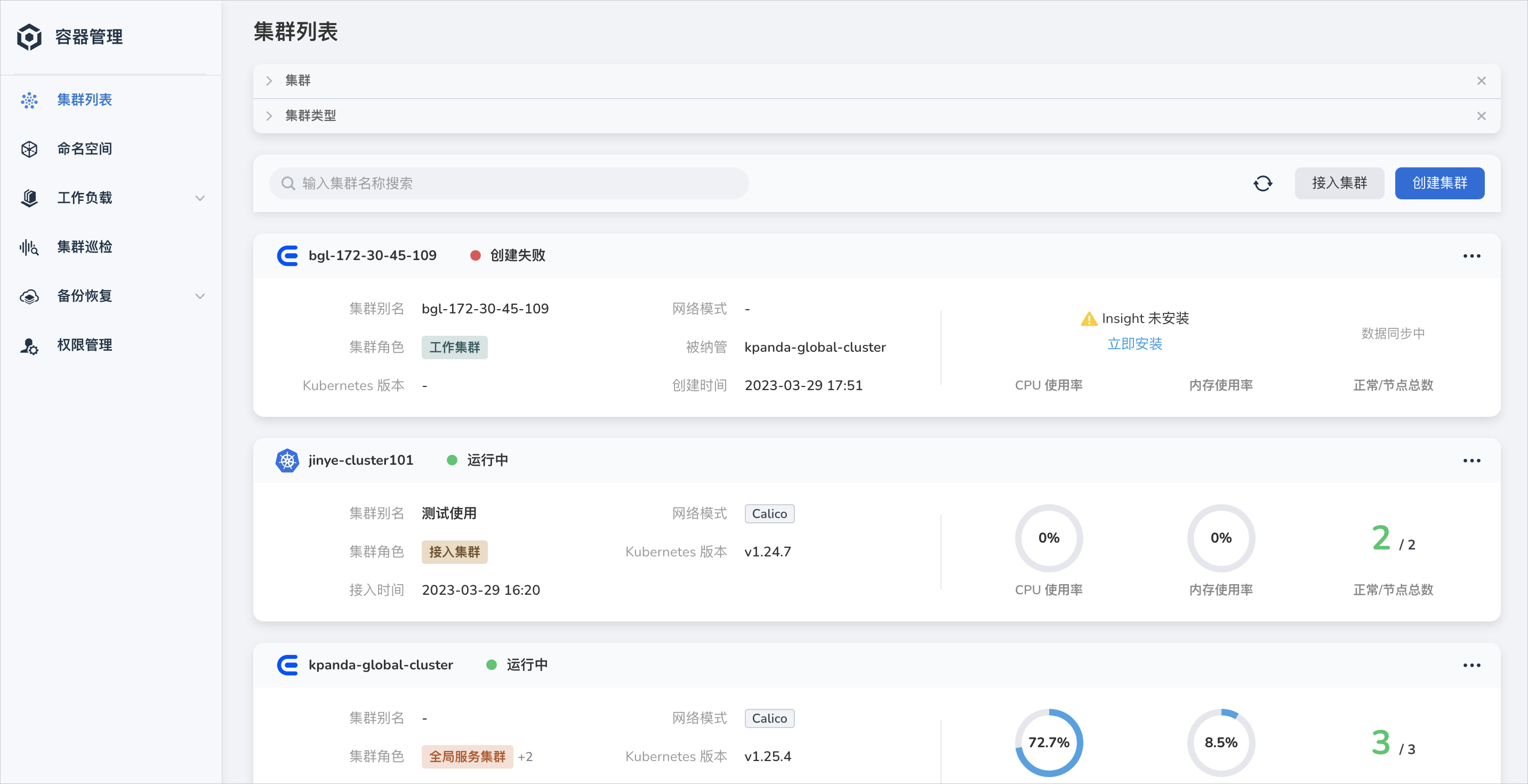Click the 集群巡检 inspection icon
The image size is (1528, 784).
(29, 247)
